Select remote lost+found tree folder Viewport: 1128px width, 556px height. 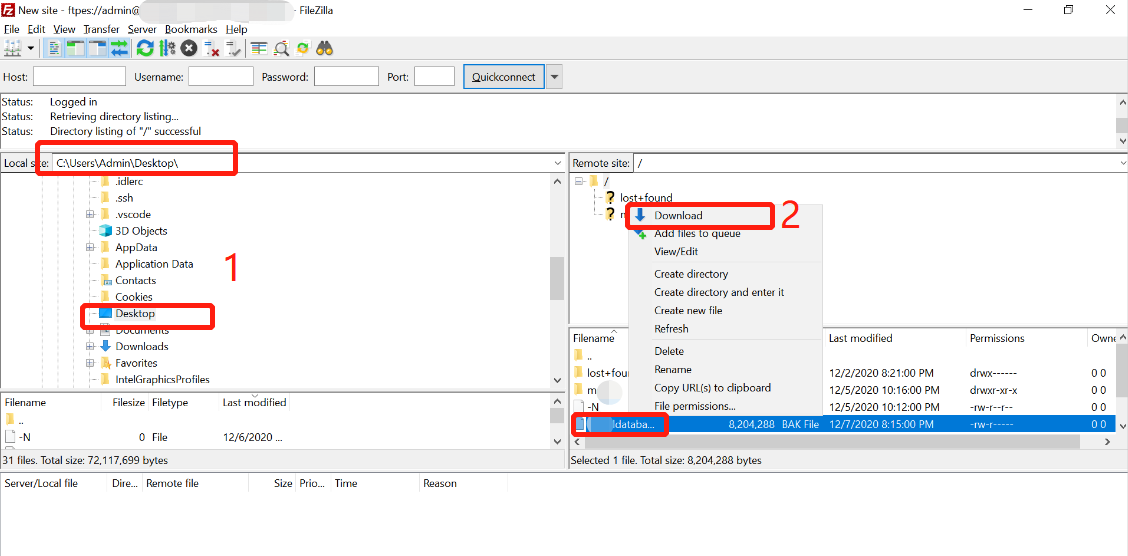pos(646,197)
